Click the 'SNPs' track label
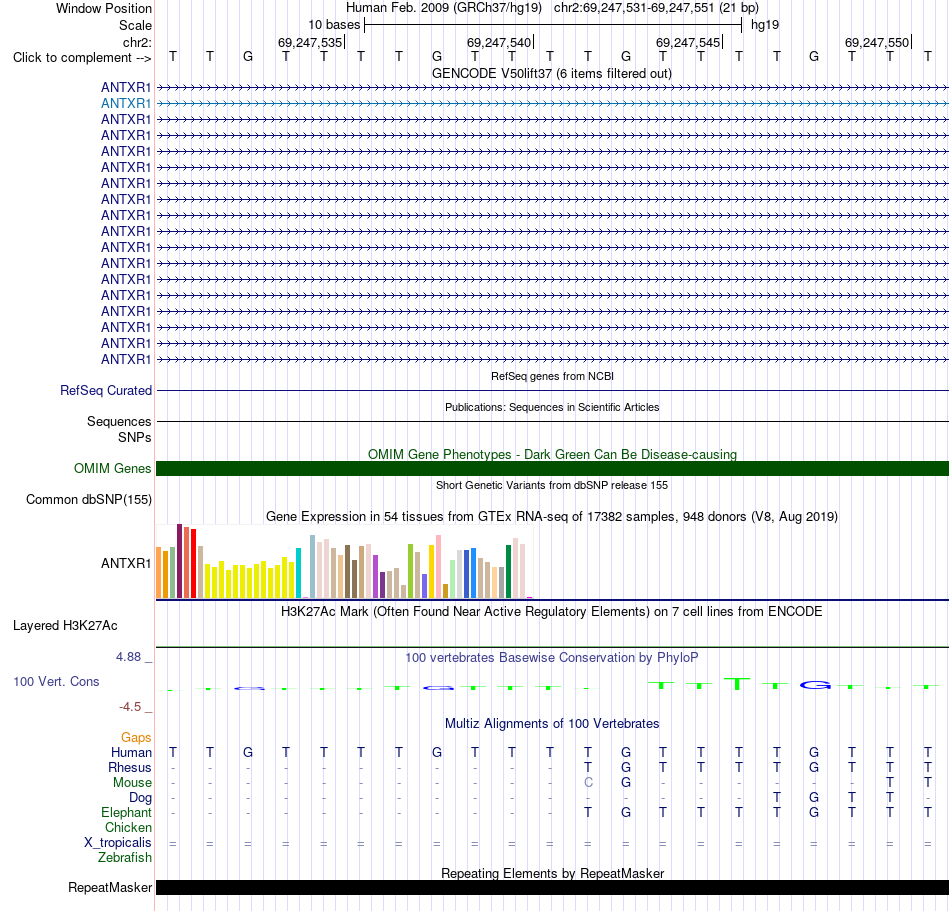Screen dimensions: 950x911 click(x=135, y=437)
